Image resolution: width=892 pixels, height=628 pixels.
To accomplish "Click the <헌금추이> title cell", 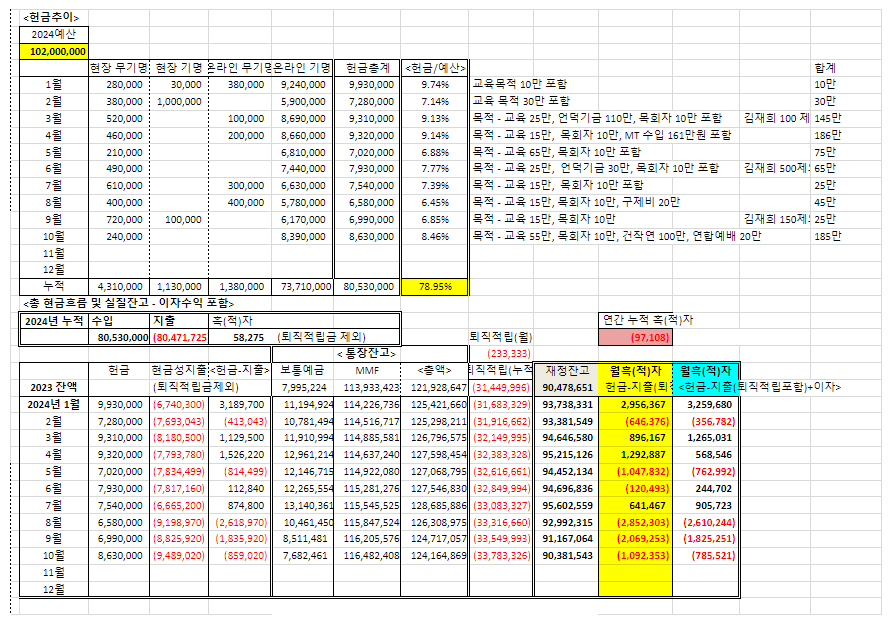I will pyautogui.click(x=51, y=18).
